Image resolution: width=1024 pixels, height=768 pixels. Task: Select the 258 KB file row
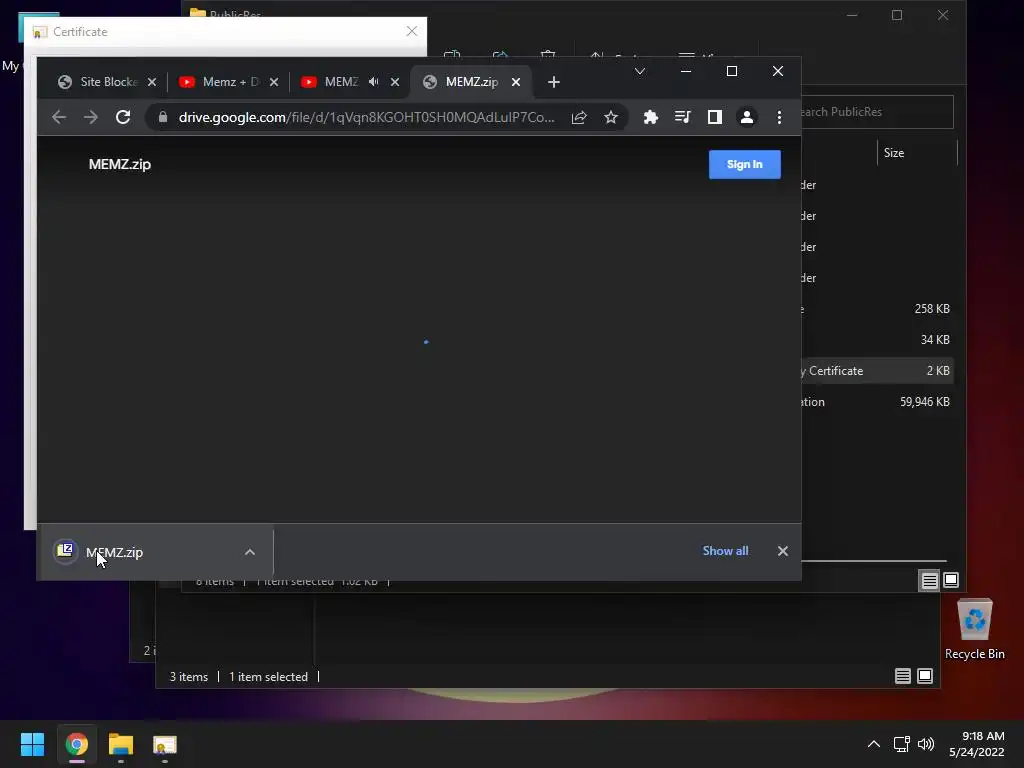(877, 309)
